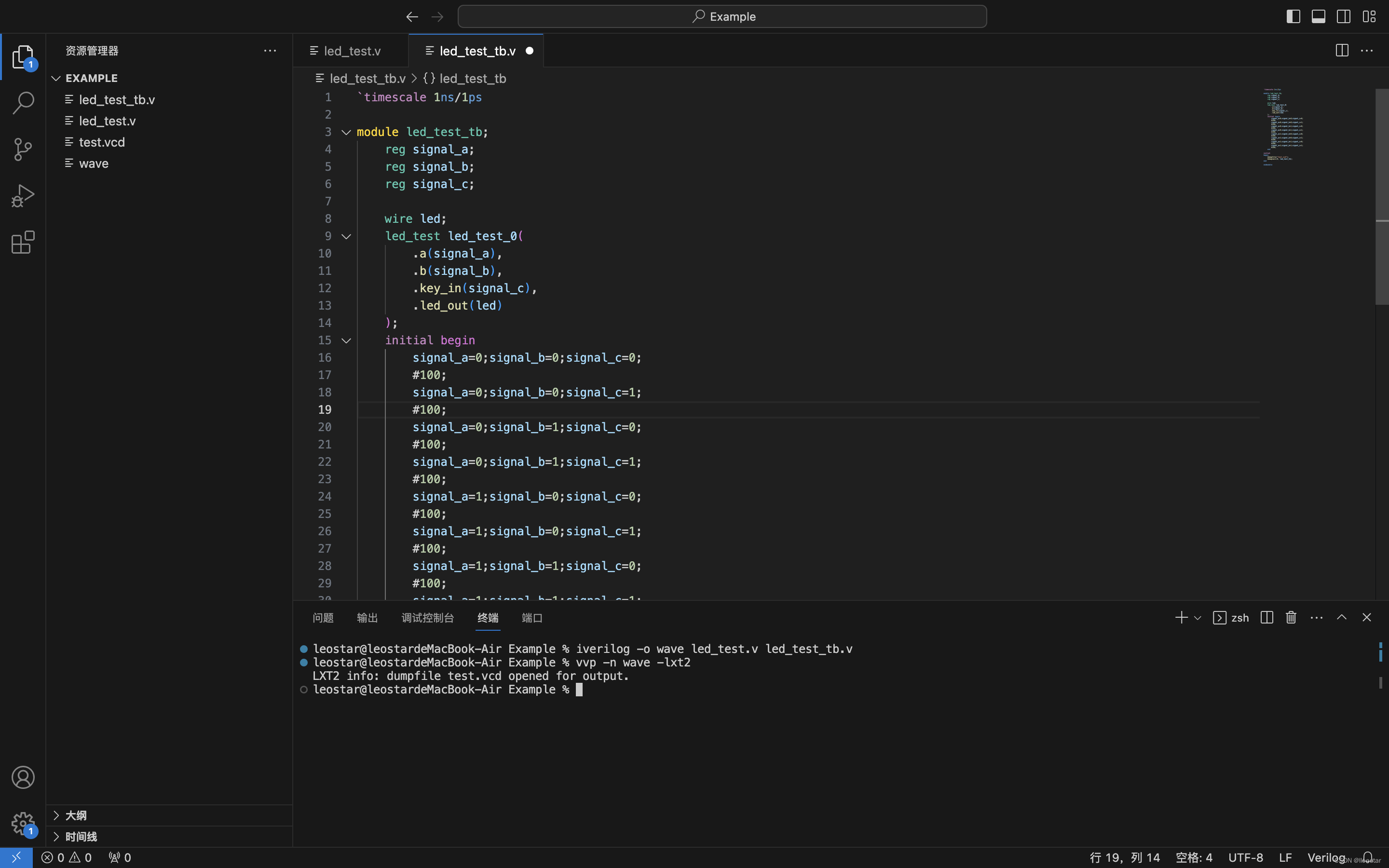This screenshot has width=1389, height=868.
Task: Click 'timescale 1ns/1ps' on line 1
Action: (x=420, y=97)
